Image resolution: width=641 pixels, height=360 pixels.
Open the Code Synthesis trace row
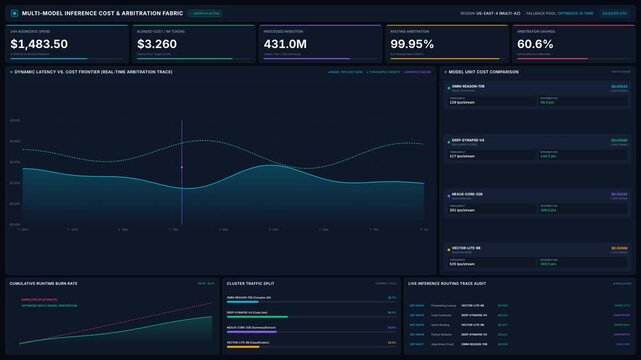pyautogui.click(x=520, y=315)
